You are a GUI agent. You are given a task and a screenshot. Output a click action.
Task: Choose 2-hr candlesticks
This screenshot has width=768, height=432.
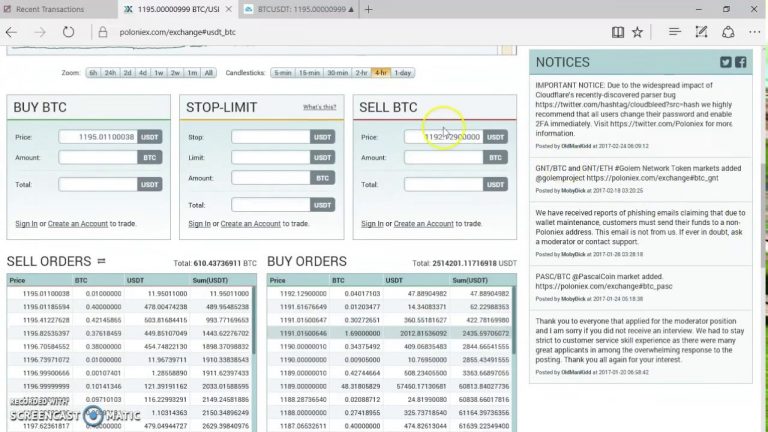point(361,72)
